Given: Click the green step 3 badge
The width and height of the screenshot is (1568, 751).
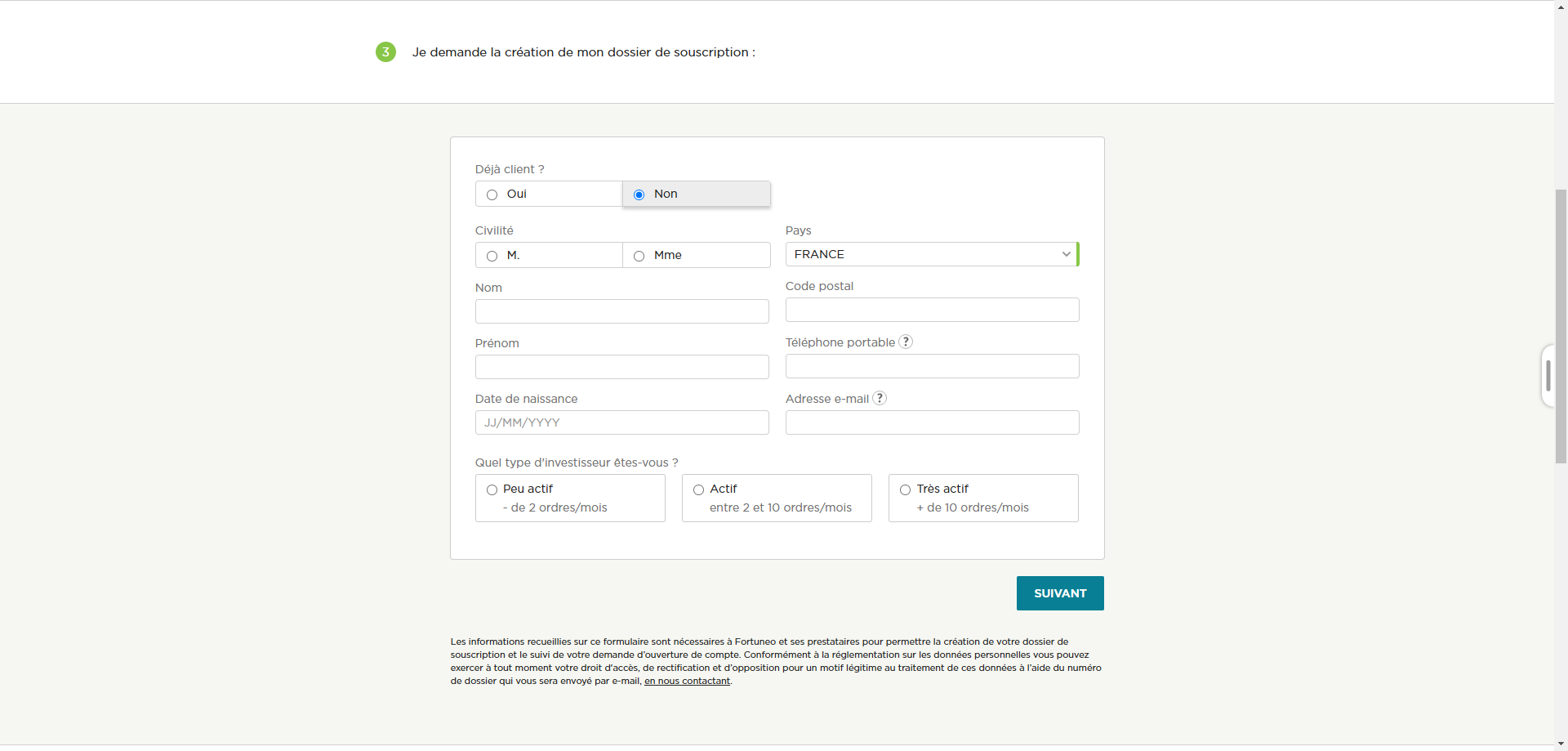Looking at the screenshot, I should coord(385,51).
